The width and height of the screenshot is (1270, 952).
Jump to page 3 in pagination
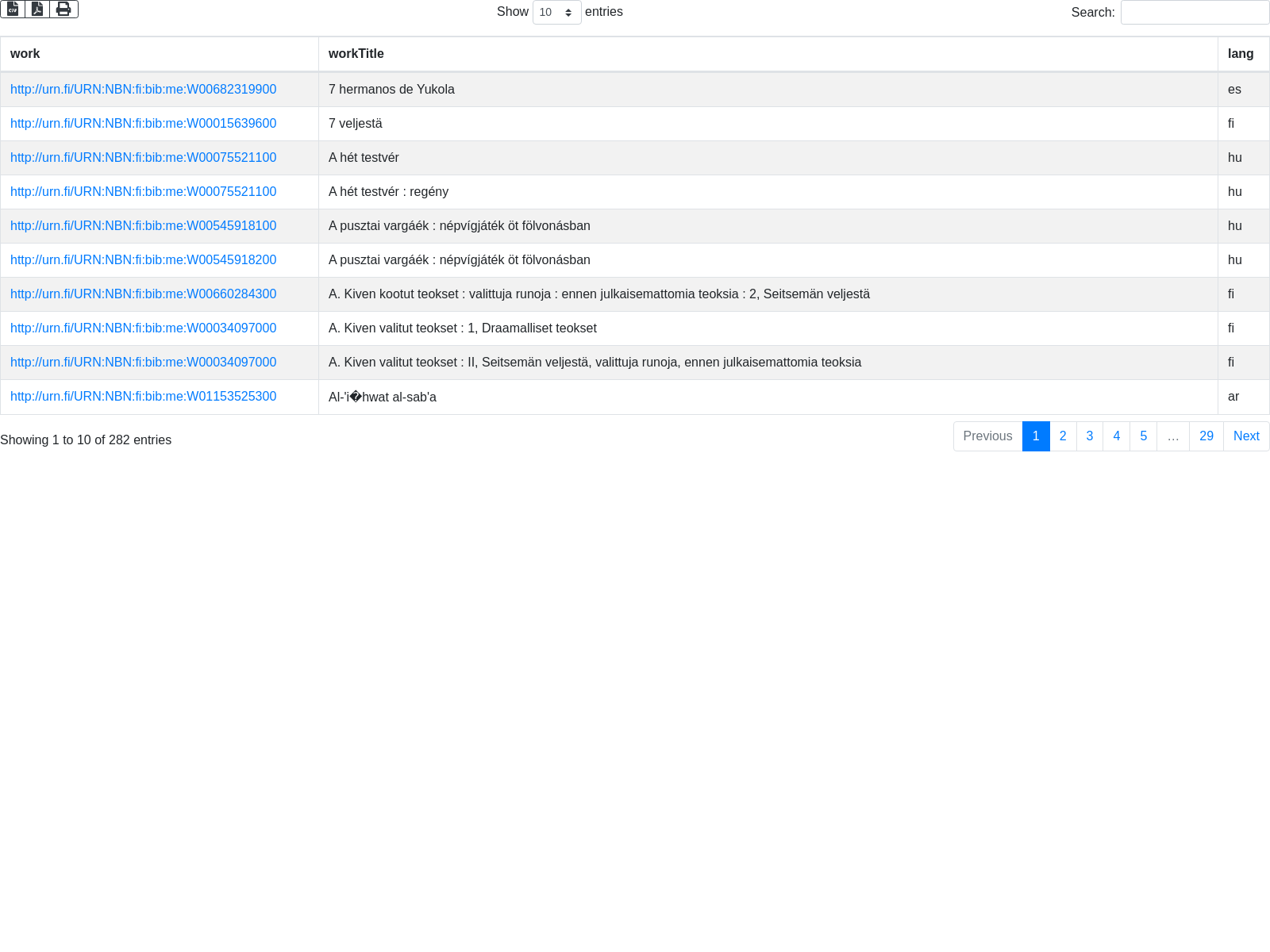click(1090, 436)
